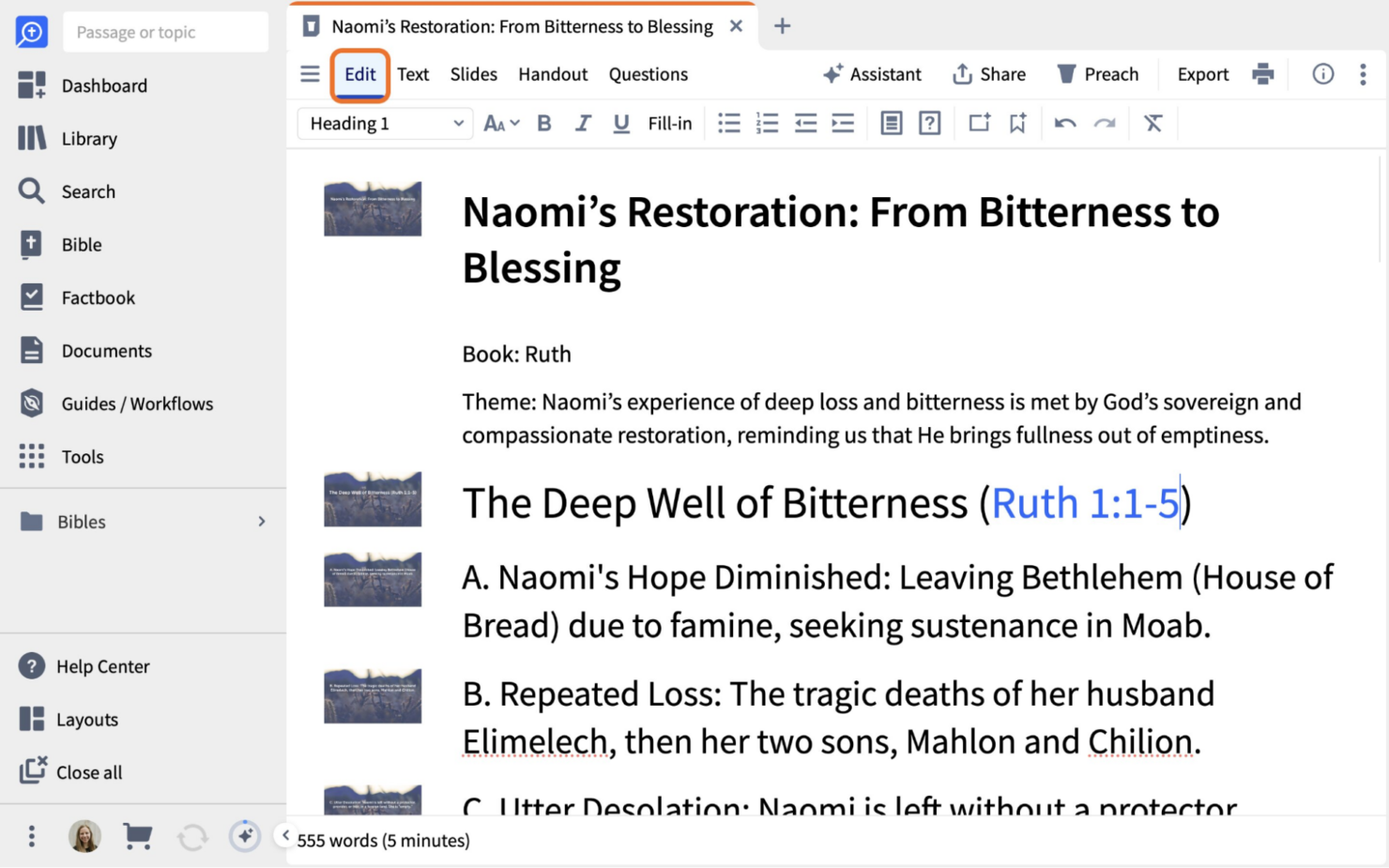Click the Preach button
This screenshot has height=868, width=1389.
(1098, 73)
